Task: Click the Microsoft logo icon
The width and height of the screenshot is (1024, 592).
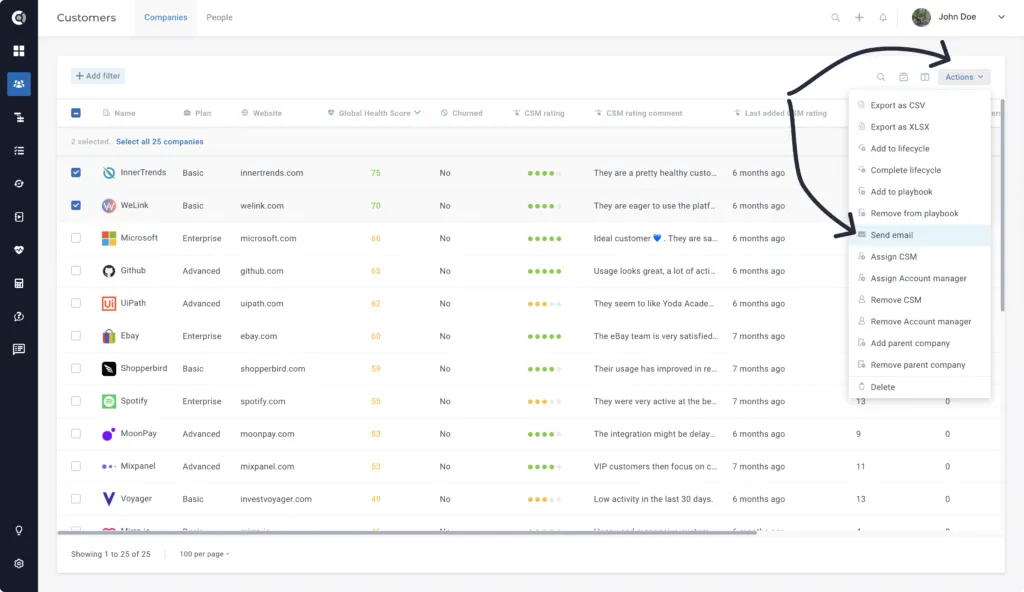Action: pos(109,238)
